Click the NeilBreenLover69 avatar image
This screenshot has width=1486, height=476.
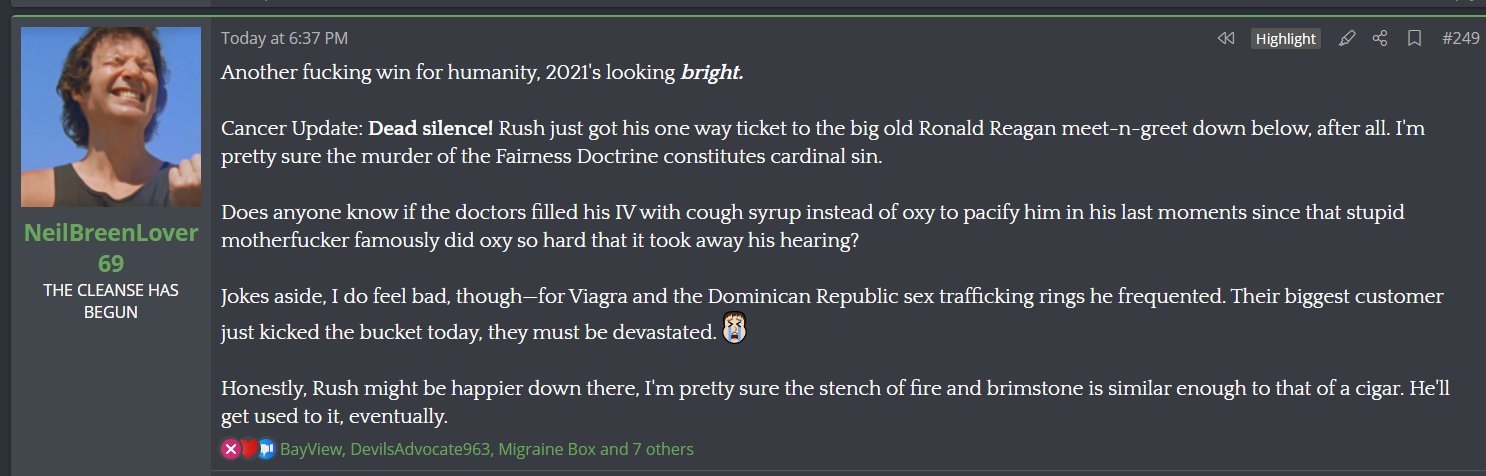(111, 117)
